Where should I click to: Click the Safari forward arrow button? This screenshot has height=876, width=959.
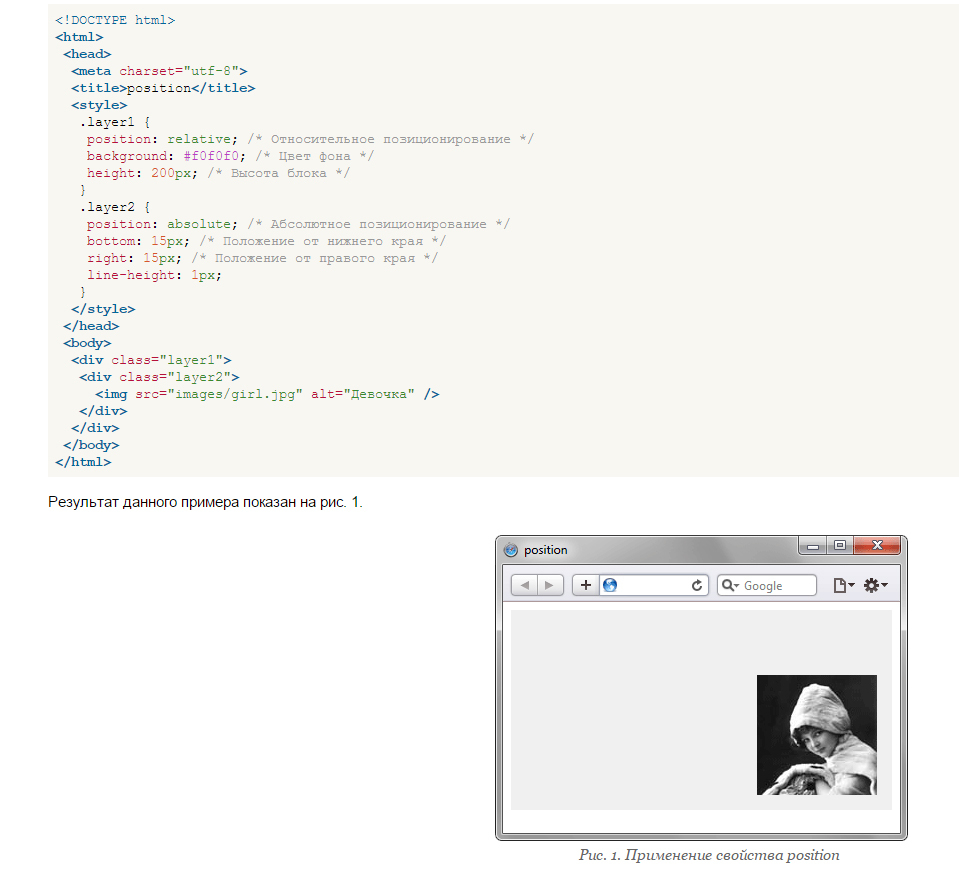click(550, 585)
